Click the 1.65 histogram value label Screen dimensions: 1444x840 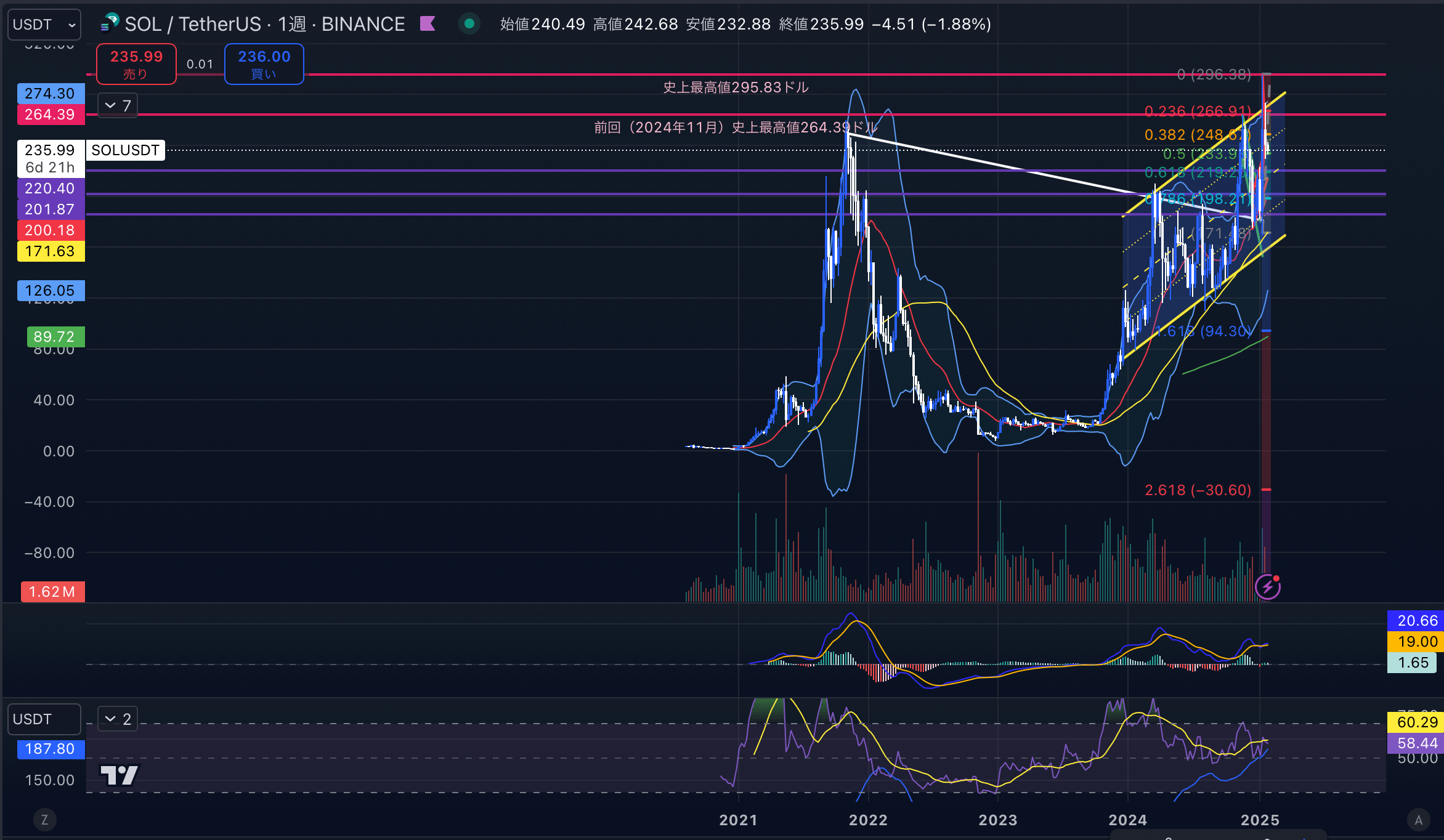pyautogui.click(x=1411, y=663)
